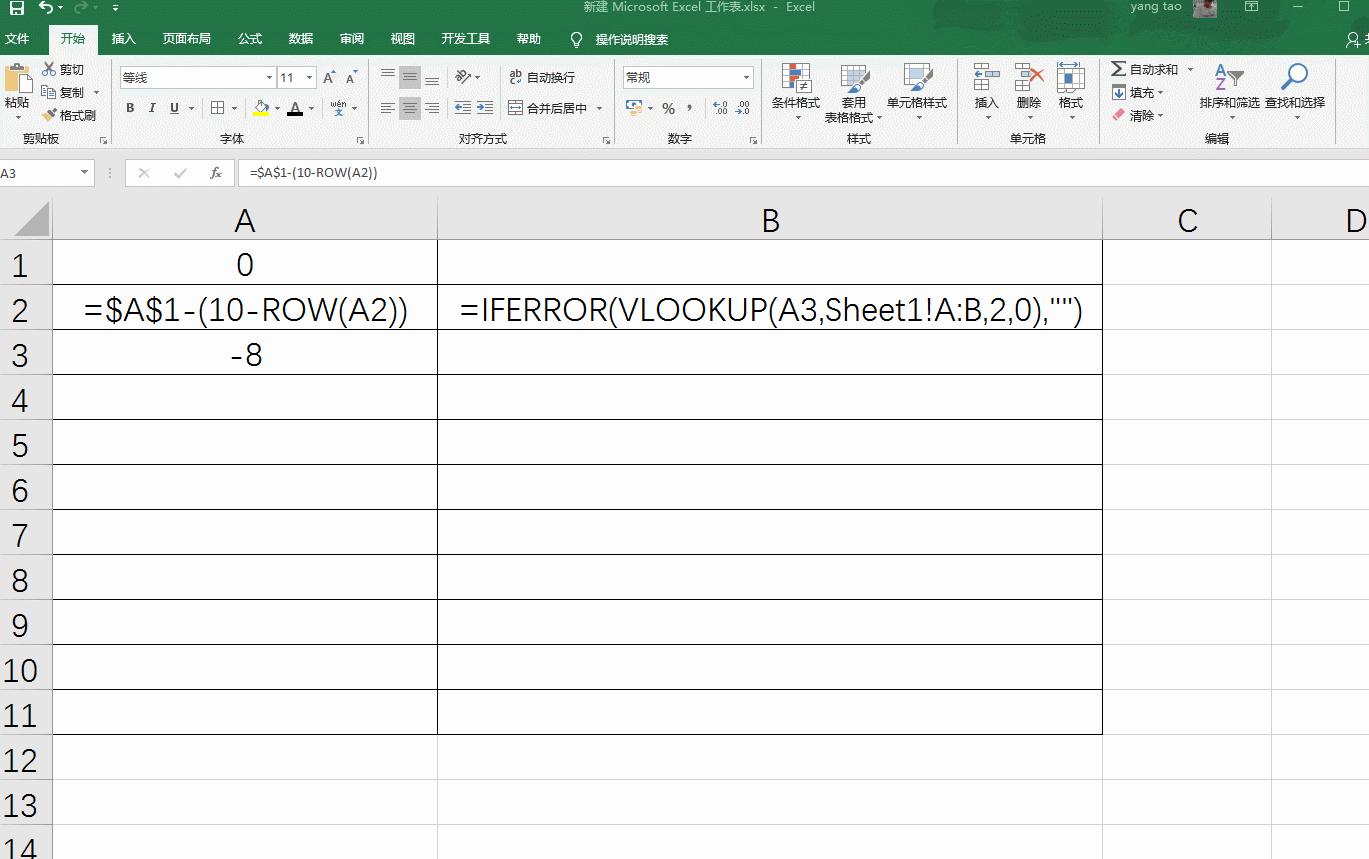1369x859 pixels.
Task: Align cell text to the right
Action: [x=432, y=108]
